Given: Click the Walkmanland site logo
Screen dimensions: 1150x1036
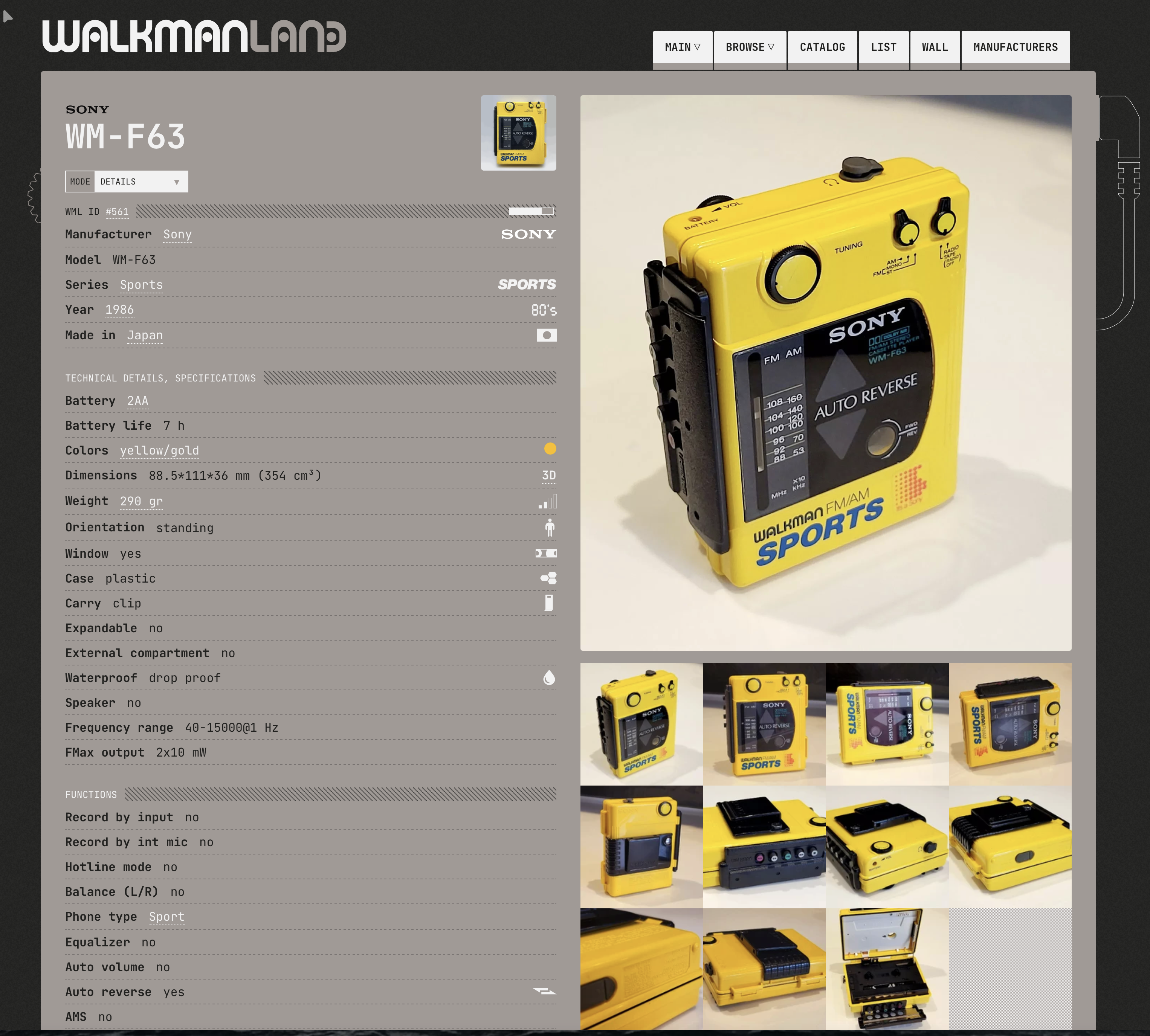Looking at the screenshot, I should 194,37.
